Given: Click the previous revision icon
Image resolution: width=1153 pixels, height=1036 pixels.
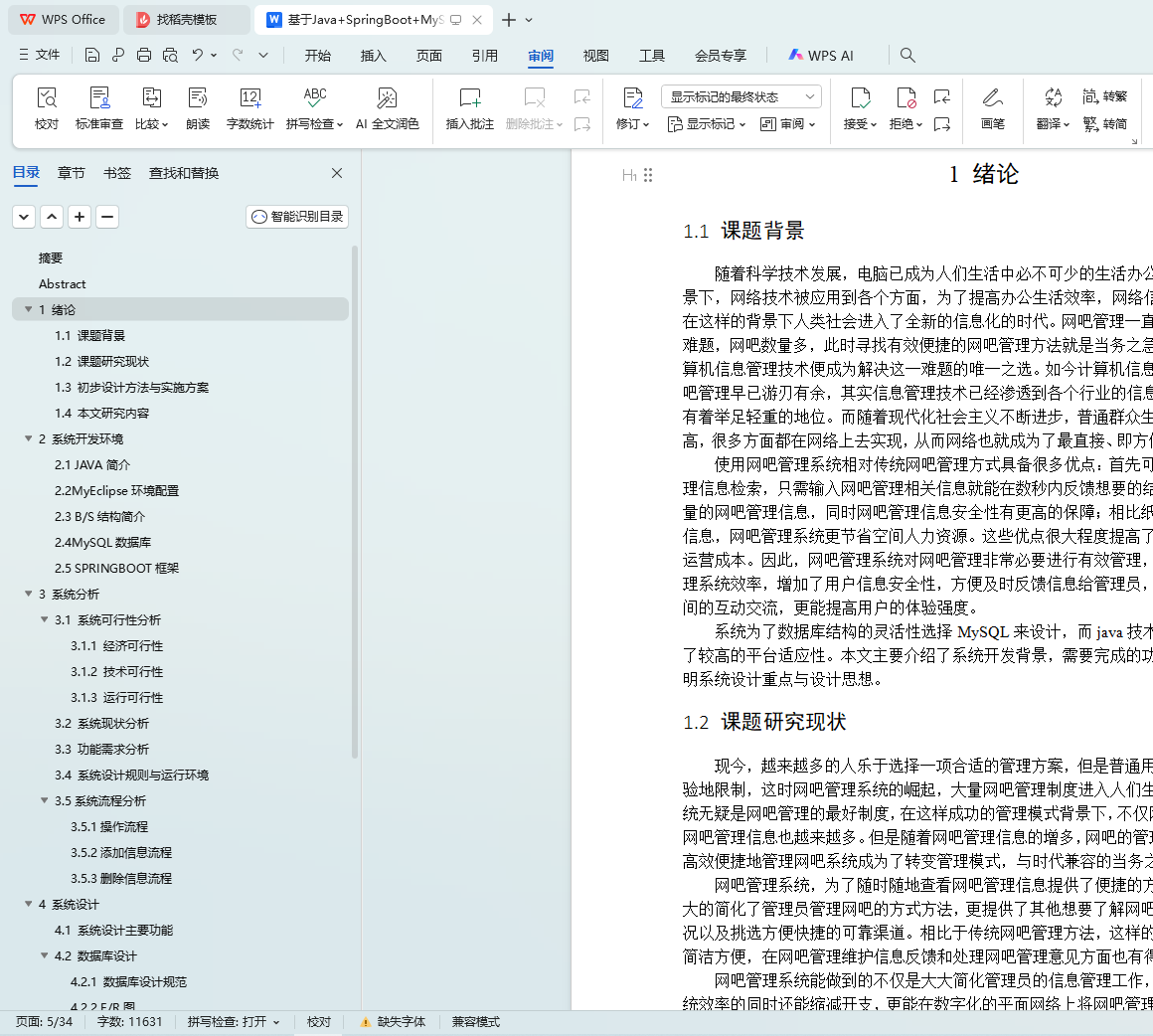Looking at the screenshot, I should [942, 96].
